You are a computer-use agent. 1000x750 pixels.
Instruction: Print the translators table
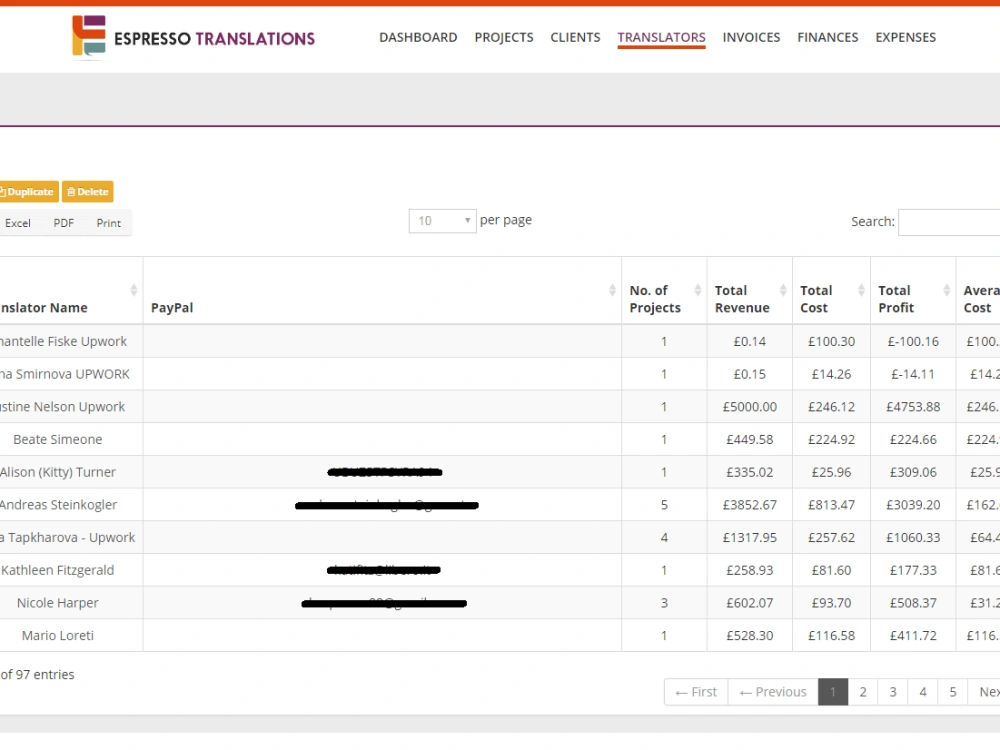click(108, 223)
